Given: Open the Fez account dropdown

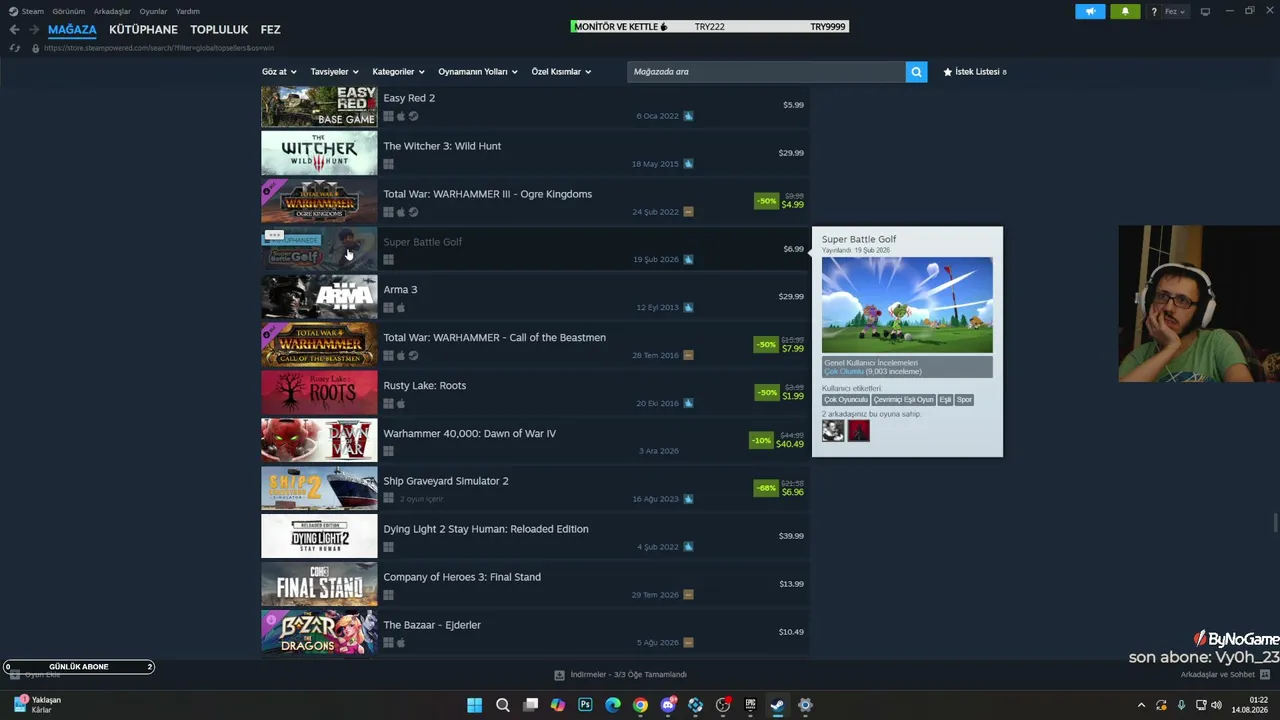Looking at the screenshot, I should pos(1175,12).
